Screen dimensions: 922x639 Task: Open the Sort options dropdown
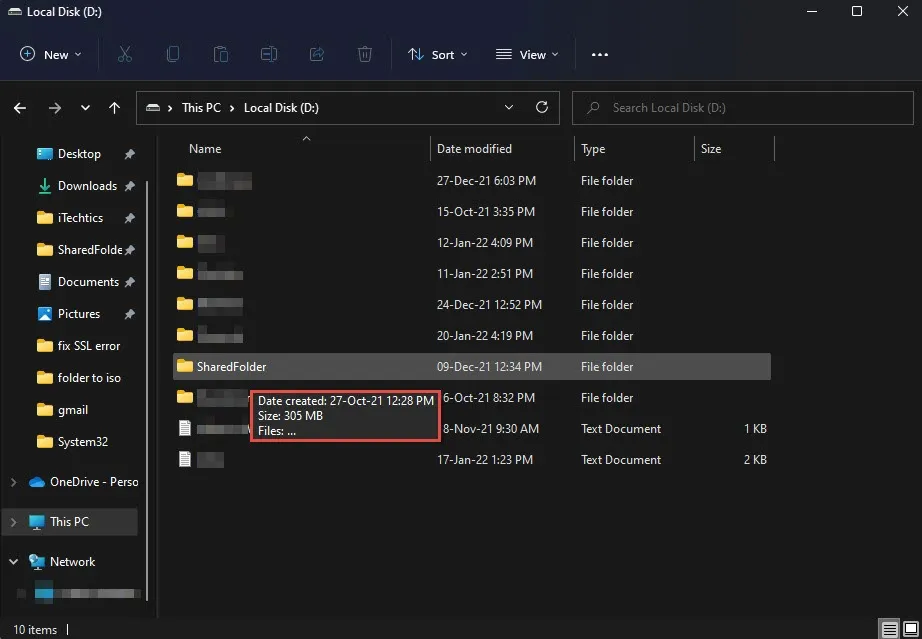tap(437, 54)
